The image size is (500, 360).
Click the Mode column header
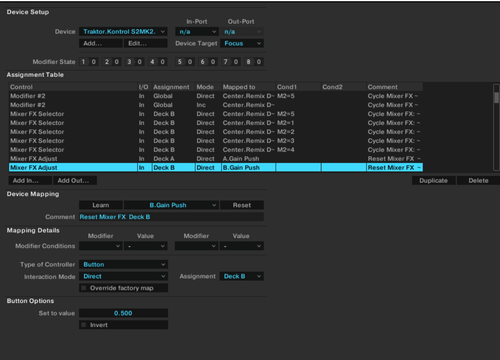click(208, 87)
